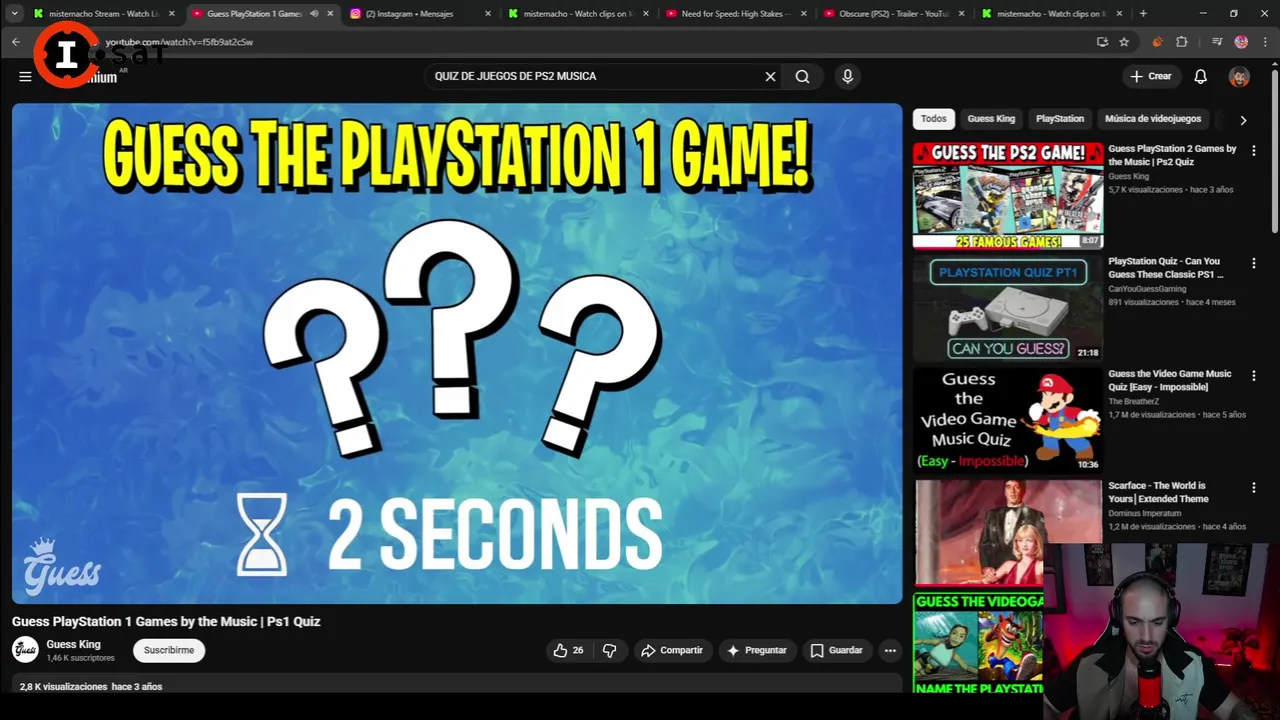
Task: Open the browser media control icon
Action: (x=1216, y=42)
